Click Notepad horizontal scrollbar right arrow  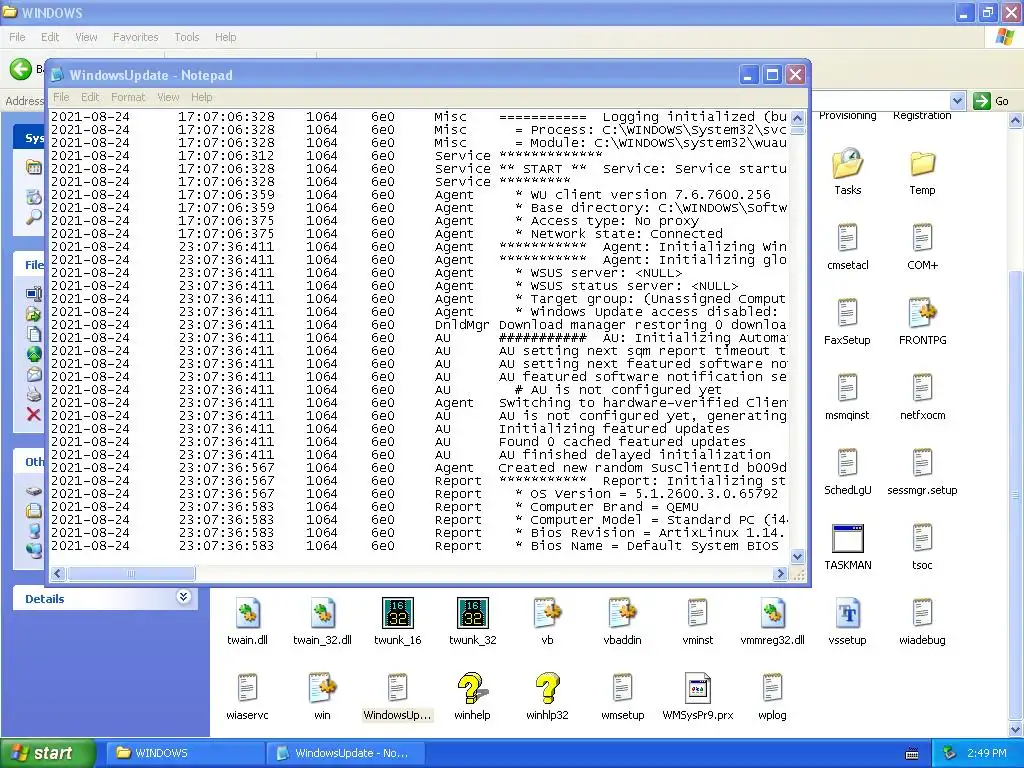coord(779,573)
